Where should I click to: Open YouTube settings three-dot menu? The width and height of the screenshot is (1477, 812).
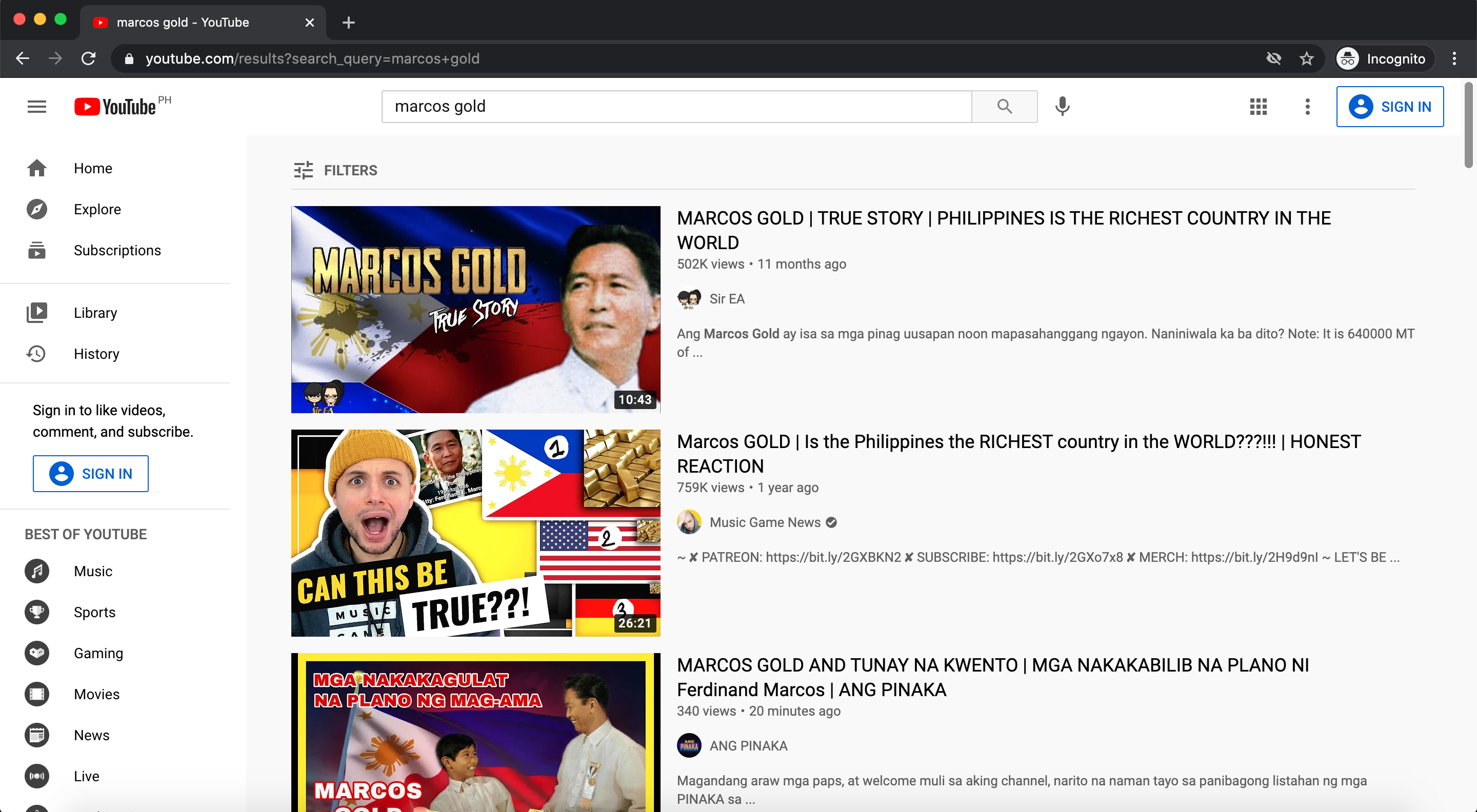1307,107
